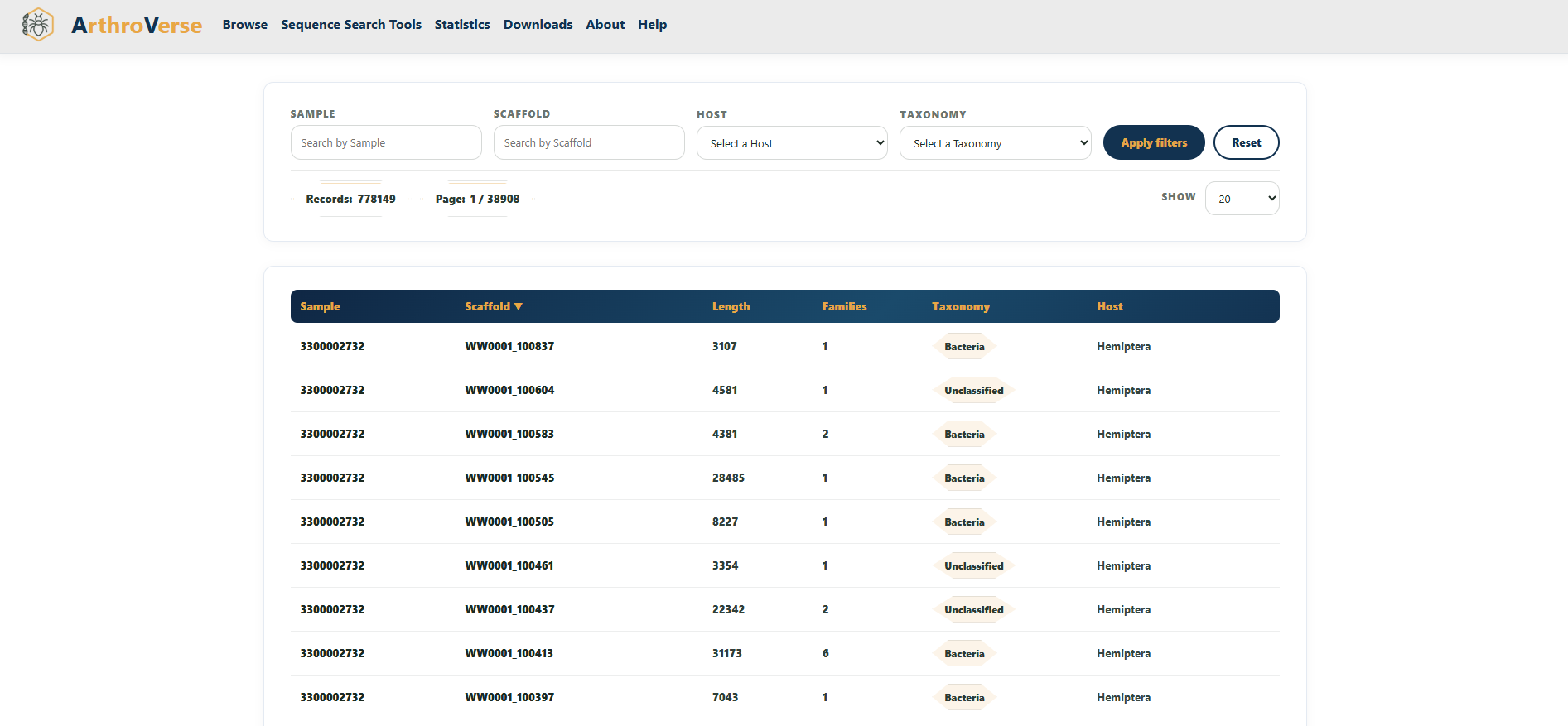Click the Apply filters button
The image size is (1568, 726).
coord(1154,142)
